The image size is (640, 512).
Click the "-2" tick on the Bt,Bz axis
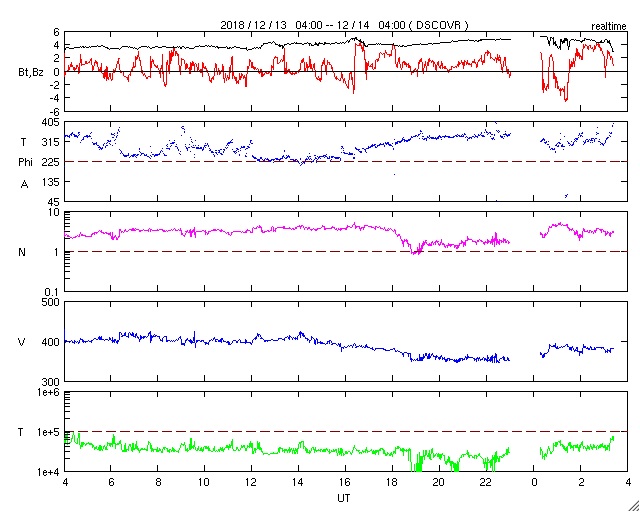54,85
